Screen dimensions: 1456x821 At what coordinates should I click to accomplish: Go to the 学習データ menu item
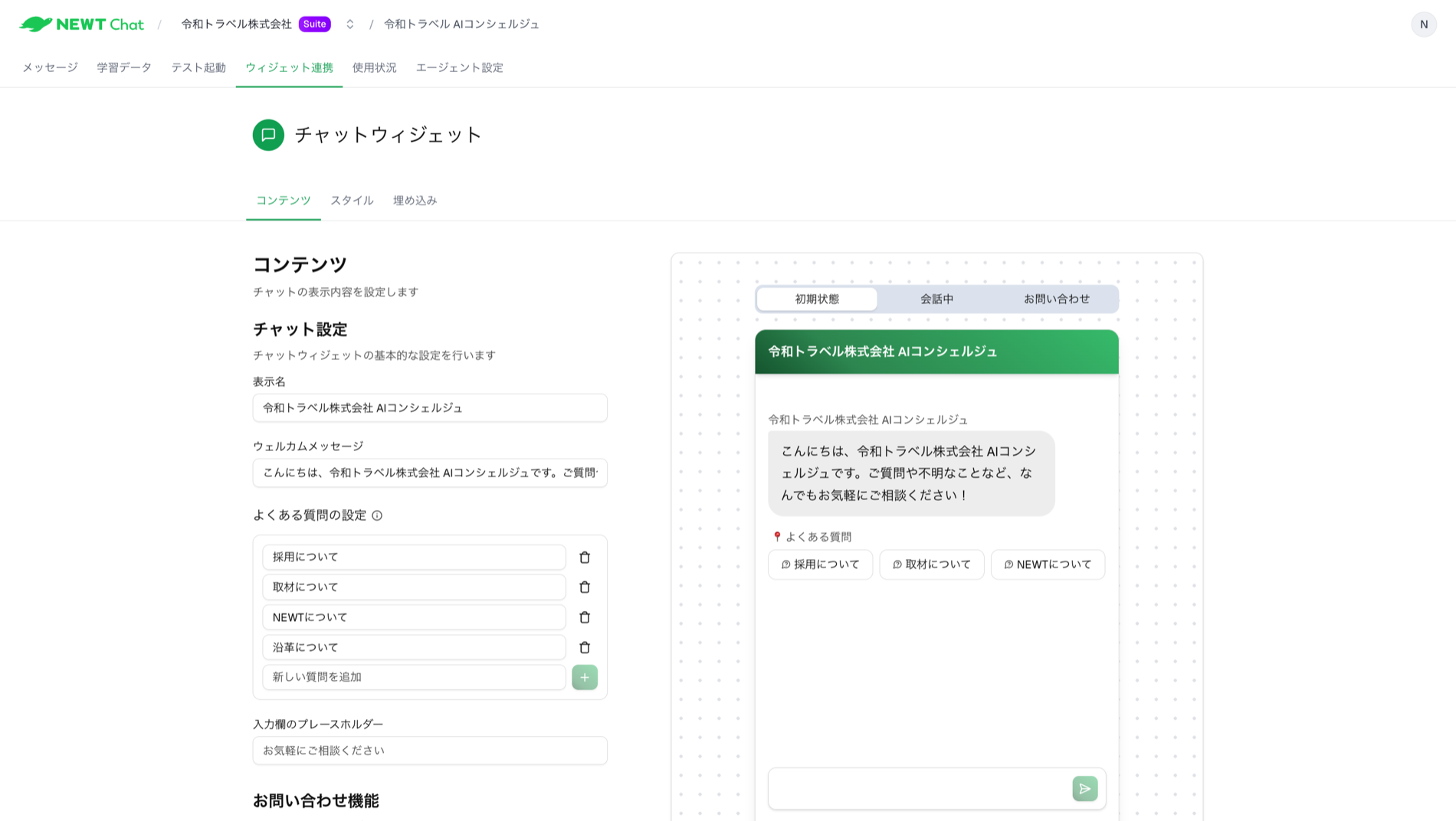(x=124, y=67)
